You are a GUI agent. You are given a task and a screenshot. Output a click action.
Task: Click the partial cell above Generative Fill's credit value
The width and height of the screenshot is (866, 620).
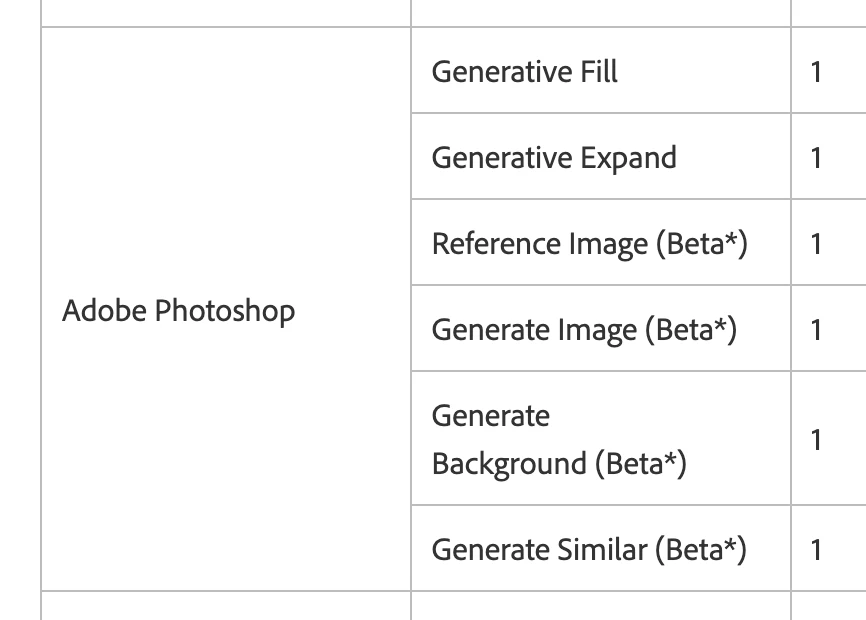(828, 13)
